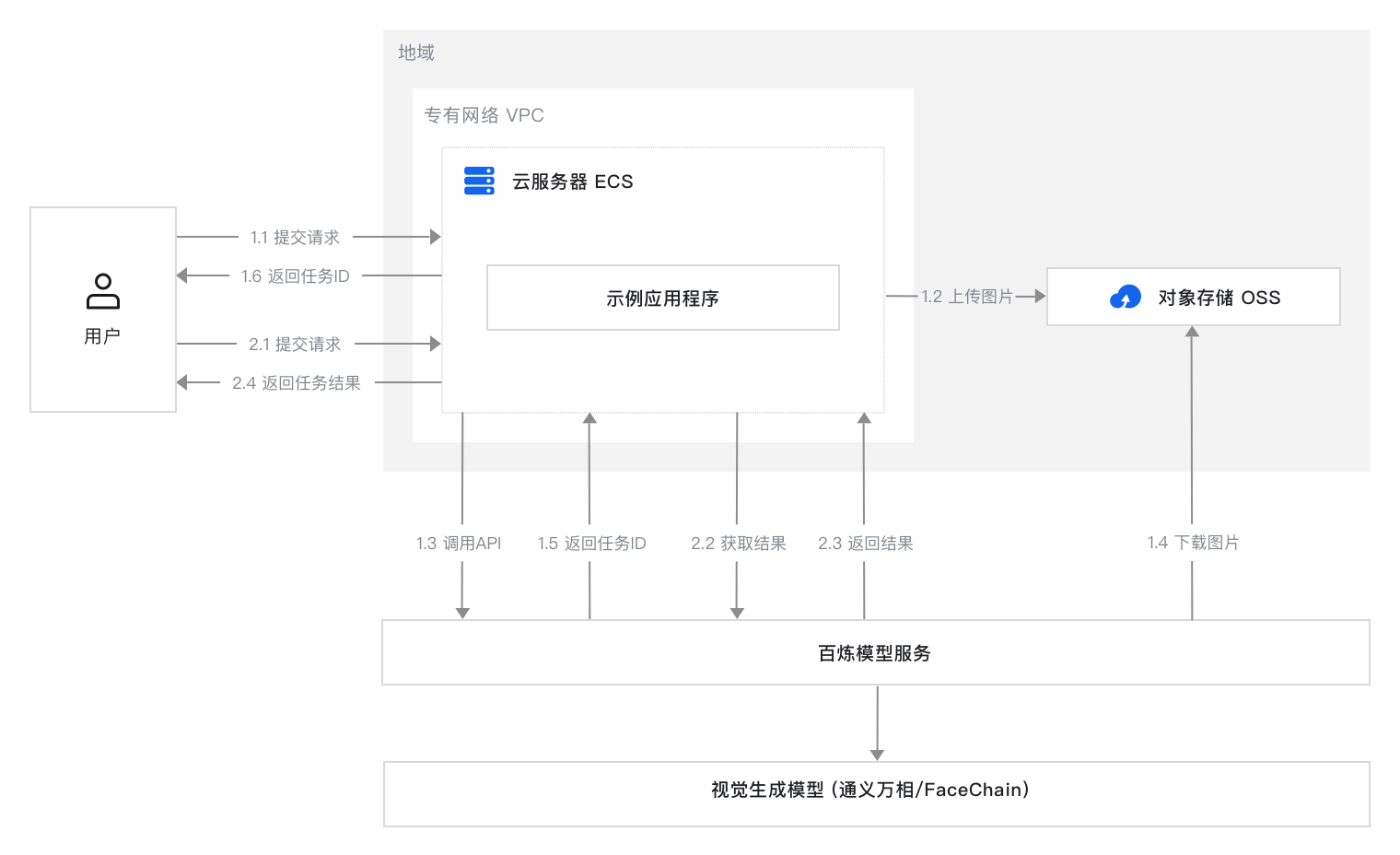Click the 2.4 返回任务结果 label
1400x855 pixels.
pos(297,383)
